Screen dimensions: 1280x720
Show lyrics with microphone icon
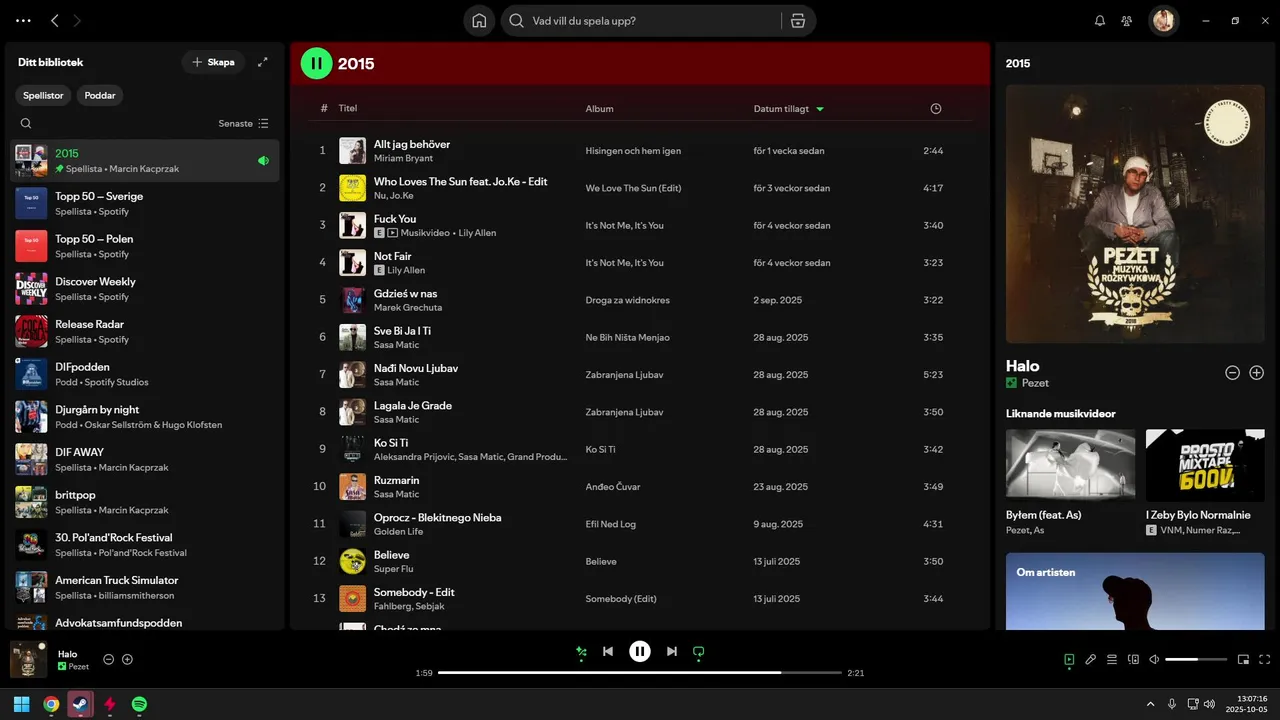[1091, 660]
